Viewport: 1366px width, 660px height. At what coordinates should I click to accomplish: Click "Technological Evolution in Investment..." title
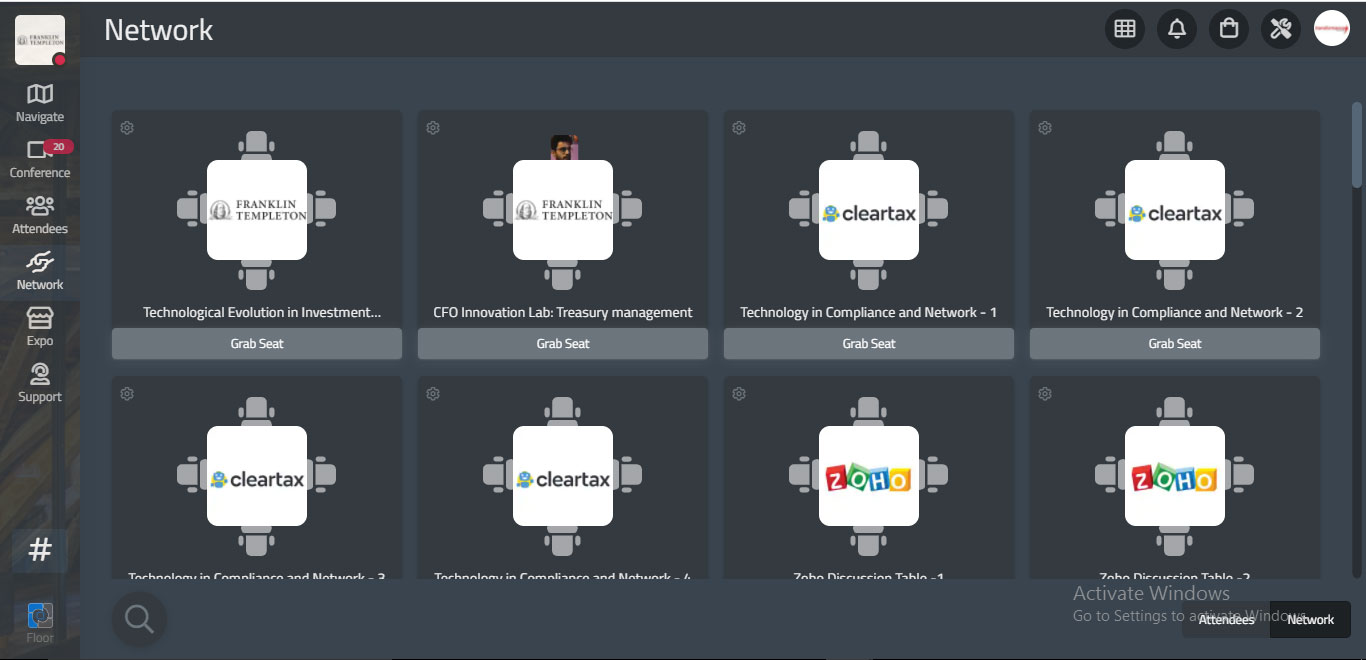(262, 312)
